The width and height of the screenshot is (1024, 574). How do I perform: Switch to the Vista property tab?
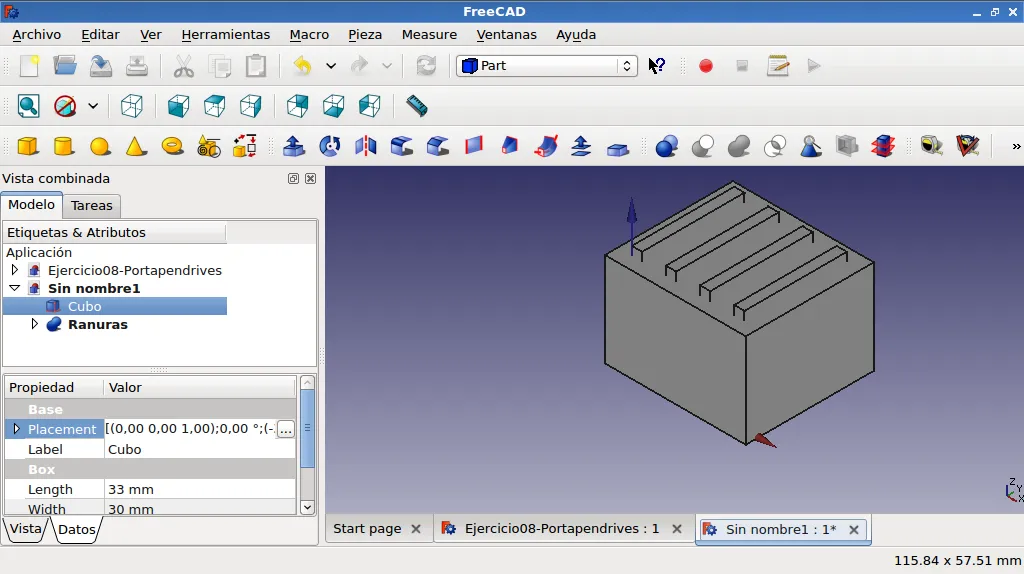25,529
